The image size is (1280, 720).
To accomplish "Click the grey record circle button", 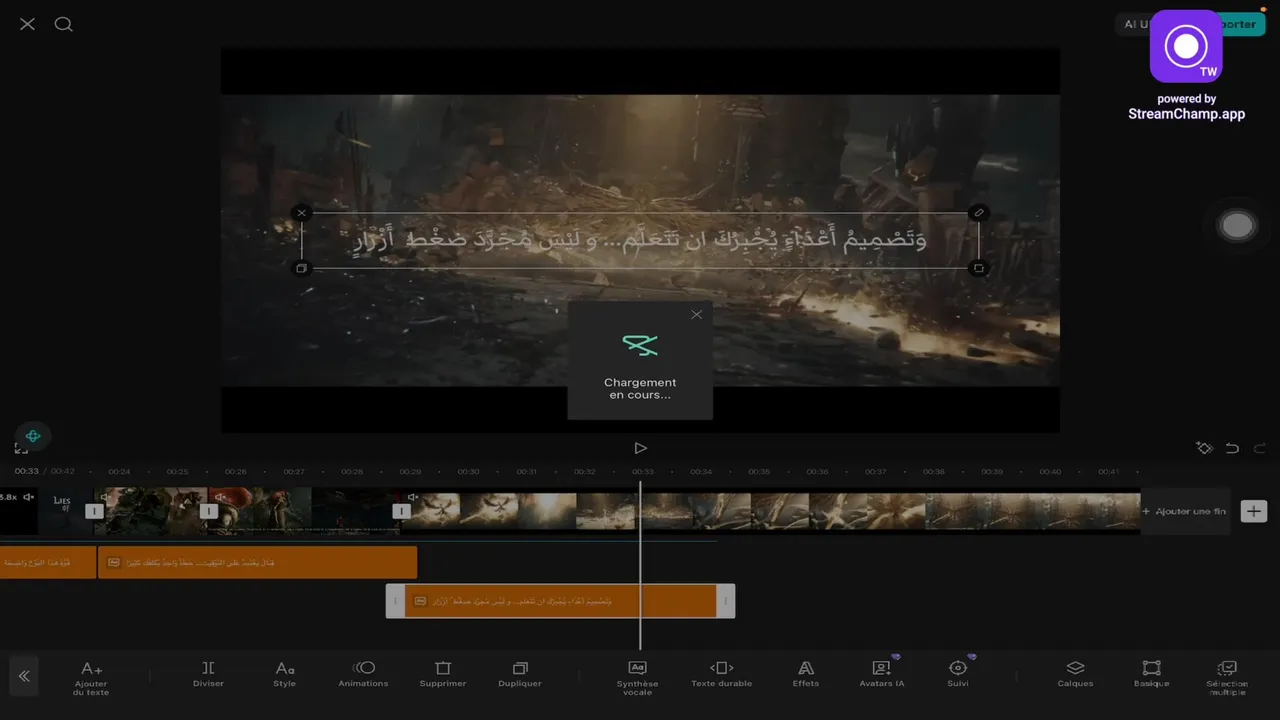I will point(1237,225).
